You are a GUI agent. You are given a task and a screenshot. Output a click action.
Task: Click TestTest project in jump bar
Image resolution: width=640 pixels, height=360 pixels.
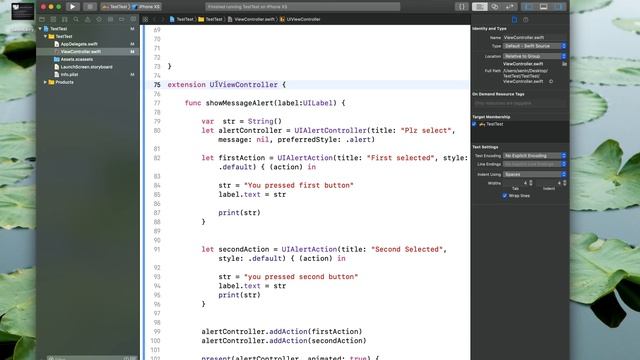(182, 19)
